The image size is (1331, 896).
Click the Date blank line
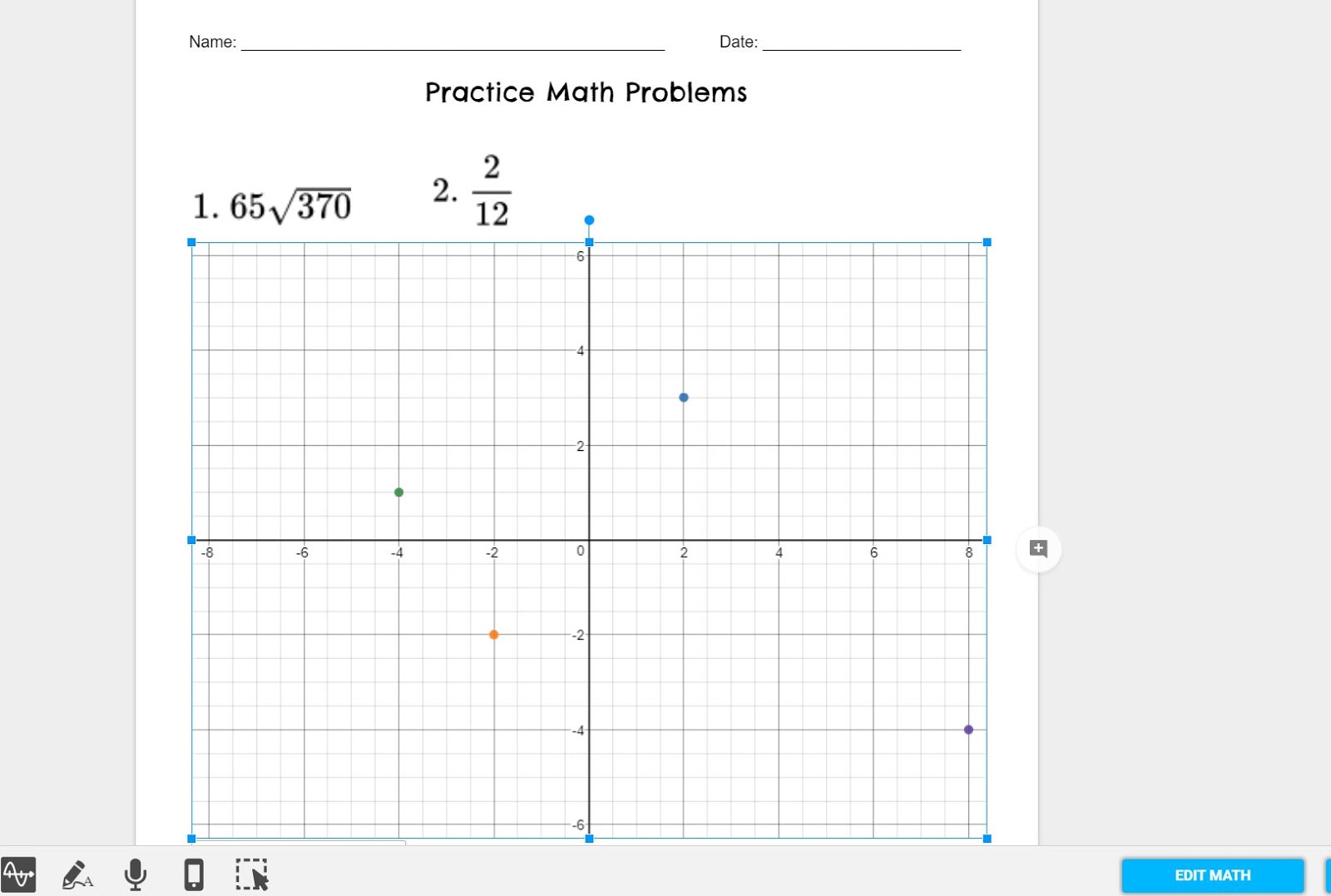point(861,42)
